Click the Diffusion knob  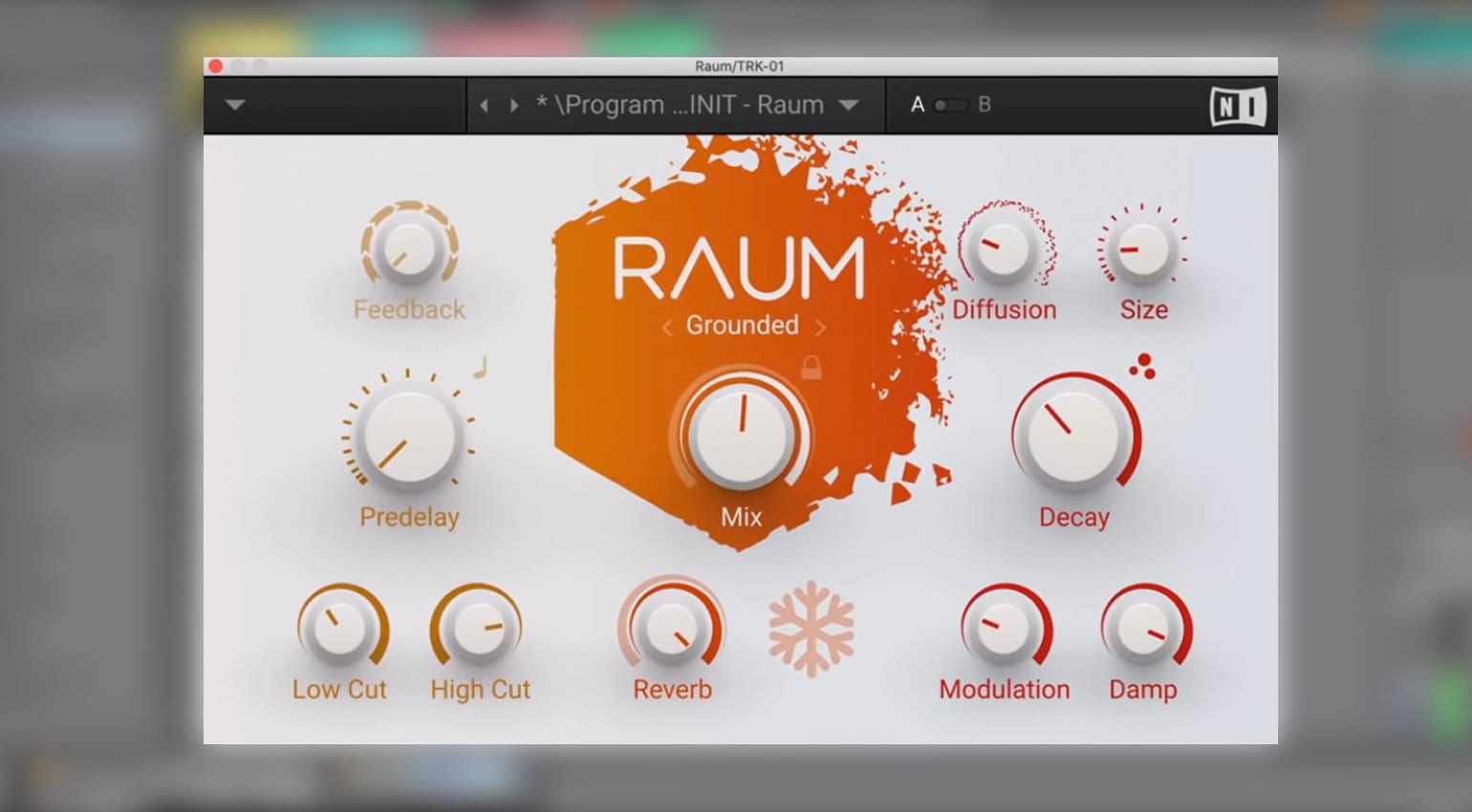tap(1006, 246)
